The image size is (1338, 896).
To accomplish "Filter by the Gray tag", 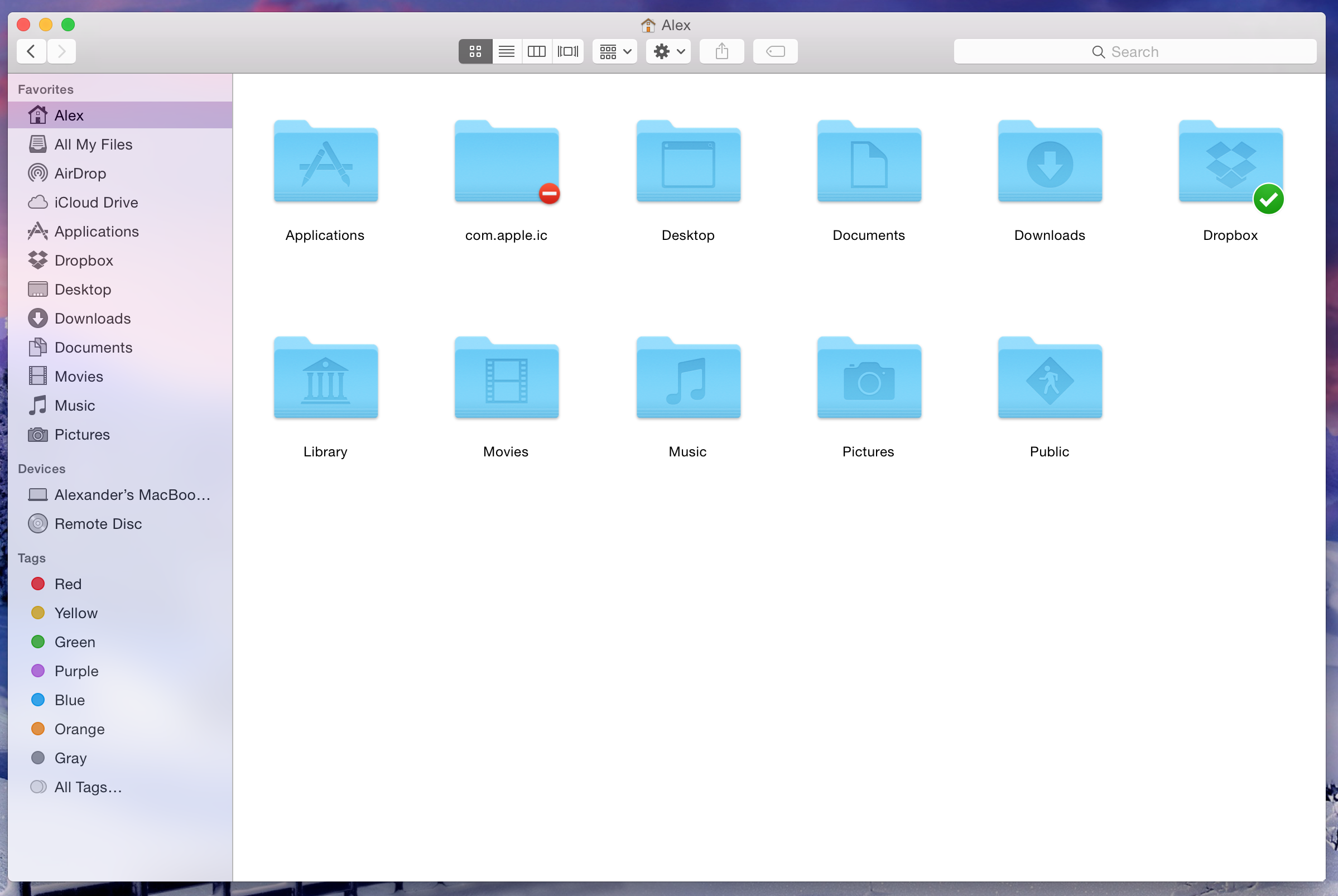I will (120, 758).
